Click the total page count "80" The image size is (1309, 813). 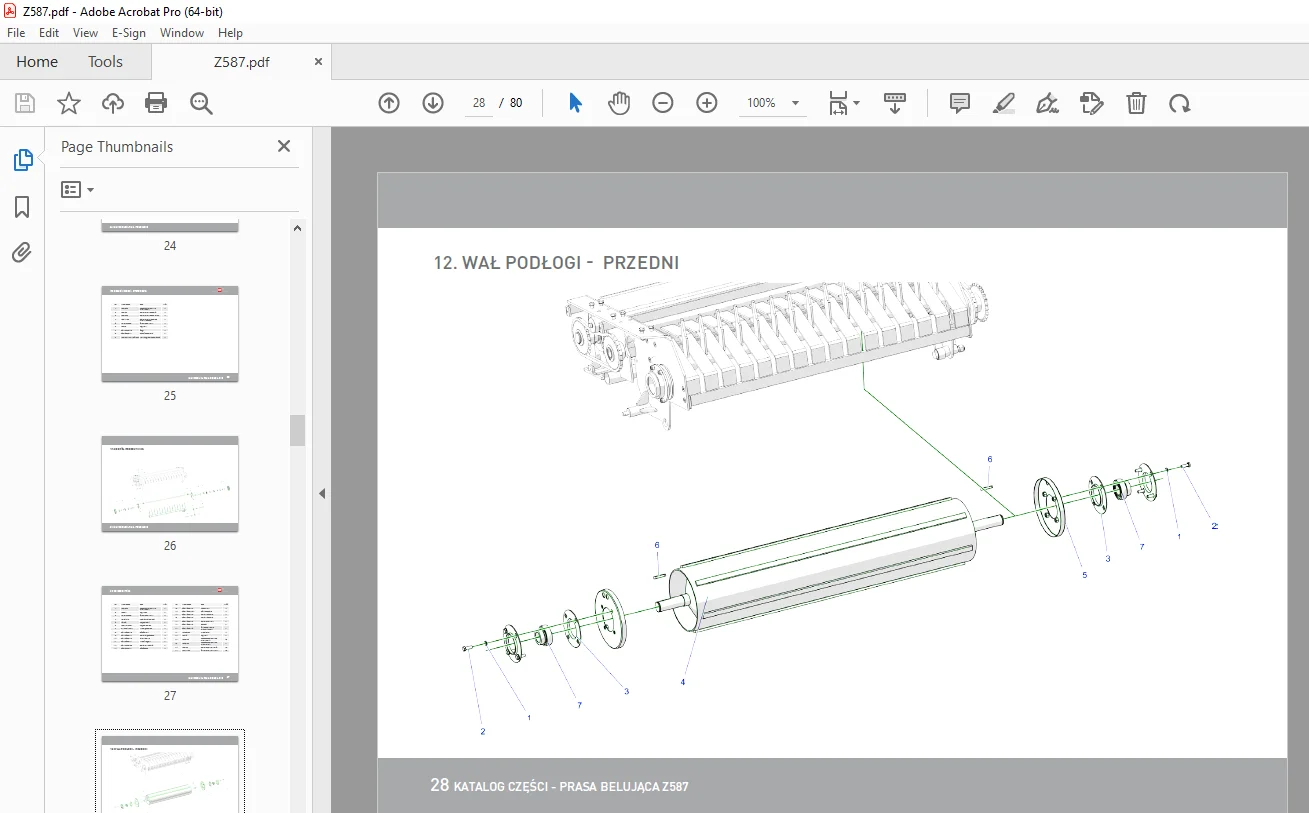click(x=516, y=103)
